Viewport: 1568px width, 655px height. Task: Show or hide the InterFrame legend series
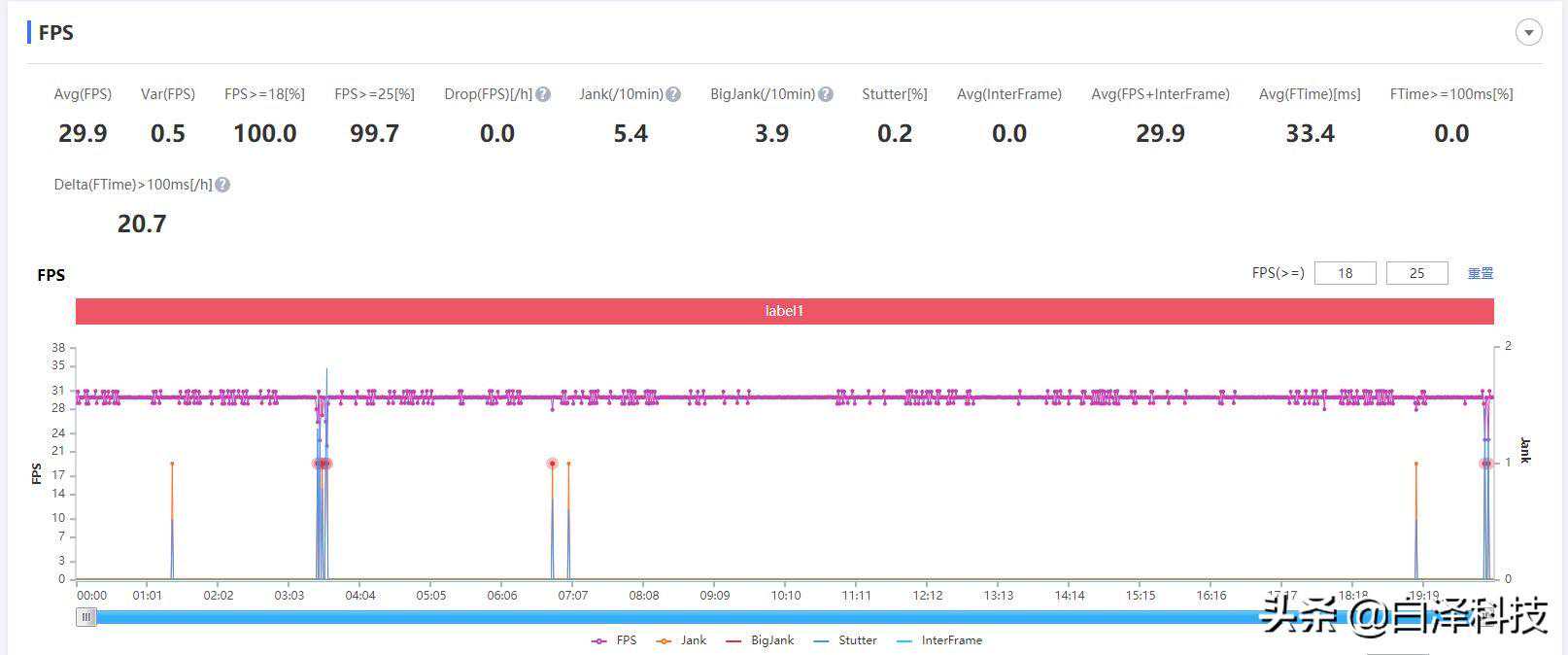tap(938, 640)
